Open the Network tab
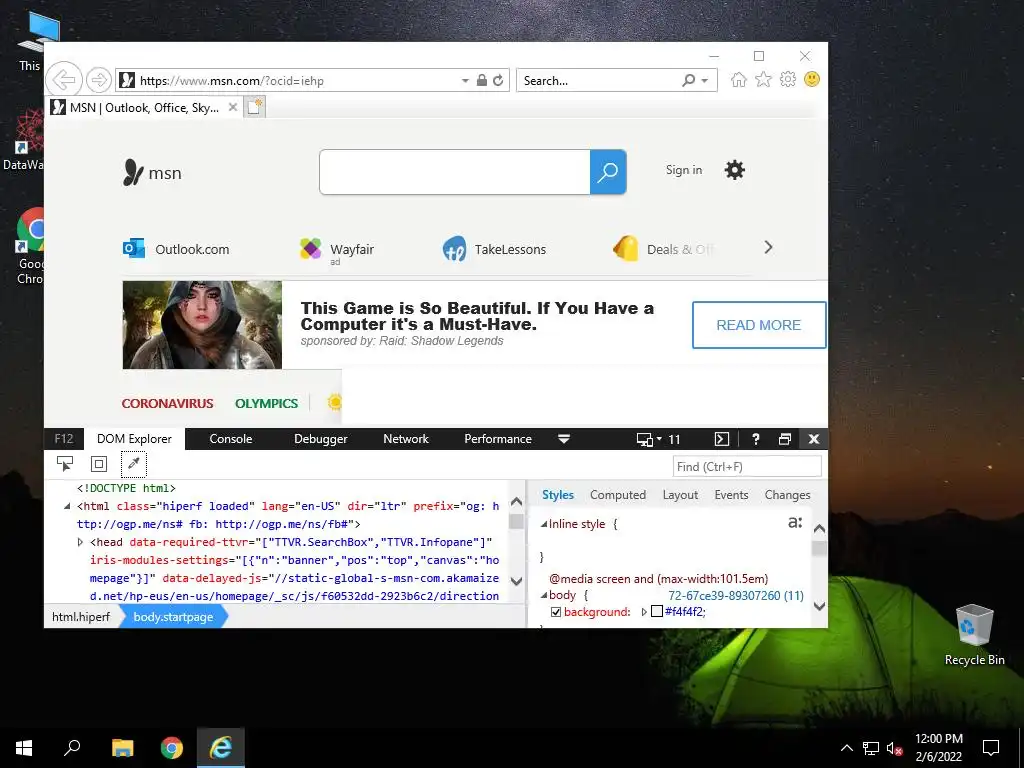 pyautogui.click(x=406, y=439)
